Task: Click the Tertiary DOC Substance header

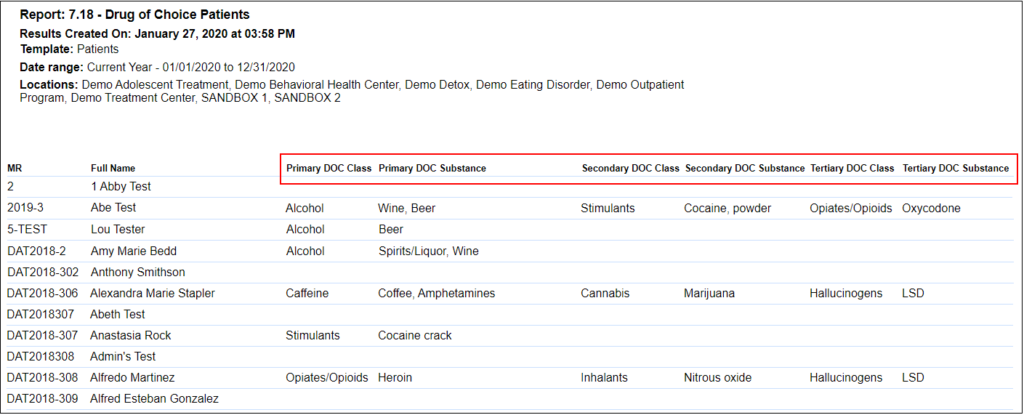Action: click(x=955, y=168)
